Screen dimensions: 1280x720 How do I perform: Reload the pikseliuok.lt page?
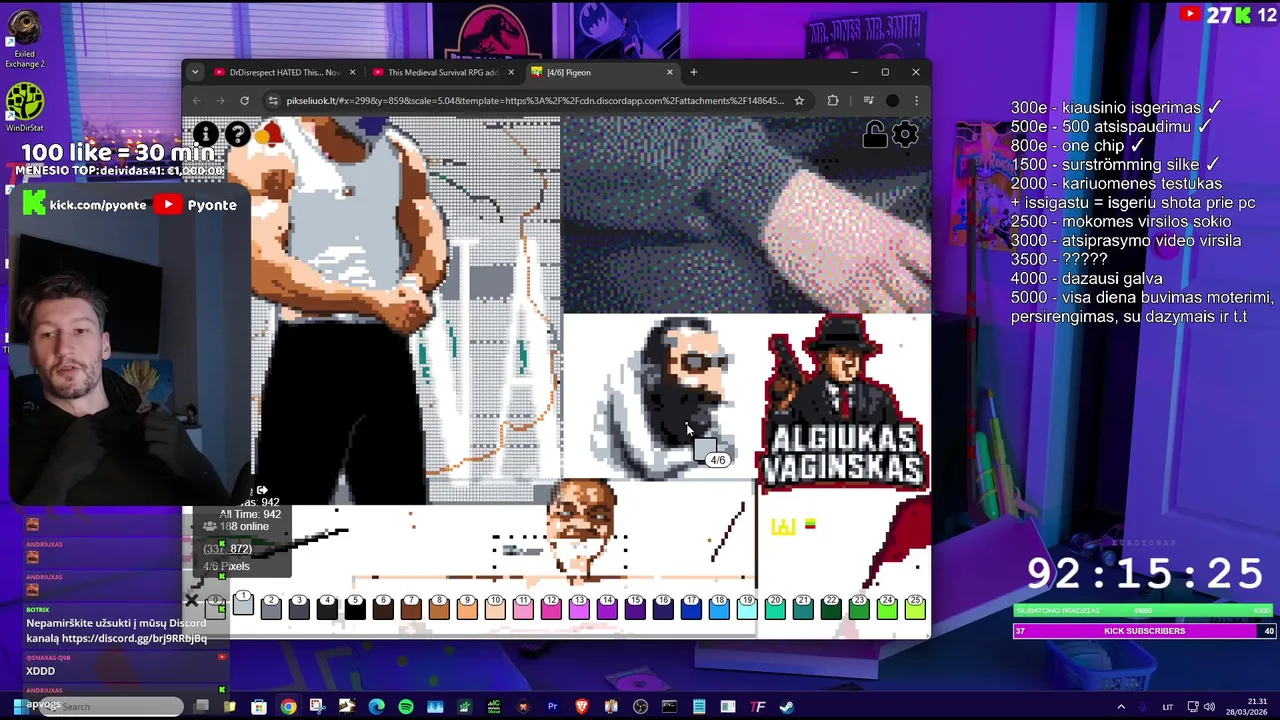pos(244,100)
